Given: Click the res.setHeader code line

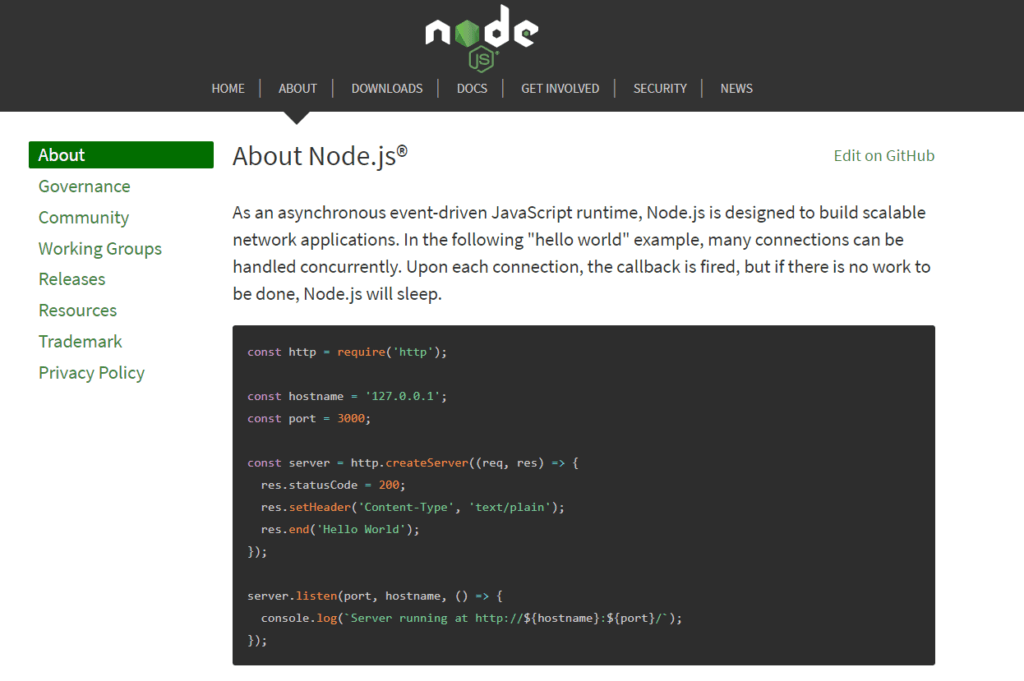Looking at the screenshot, I should [413, 507].
